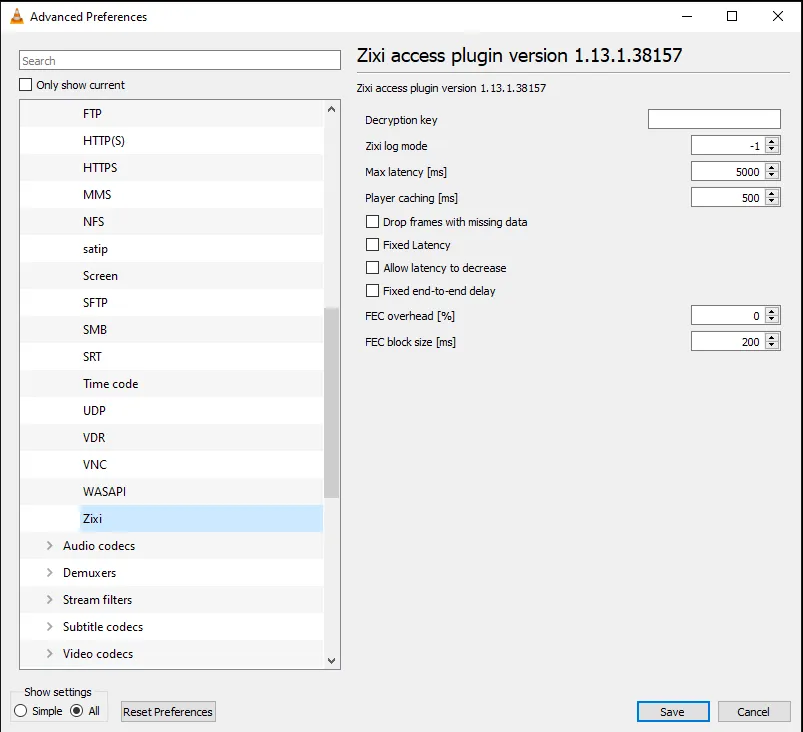Select the Simple settings radio button
The width and height of the screenshot is (803, 732).
[20, 711]
